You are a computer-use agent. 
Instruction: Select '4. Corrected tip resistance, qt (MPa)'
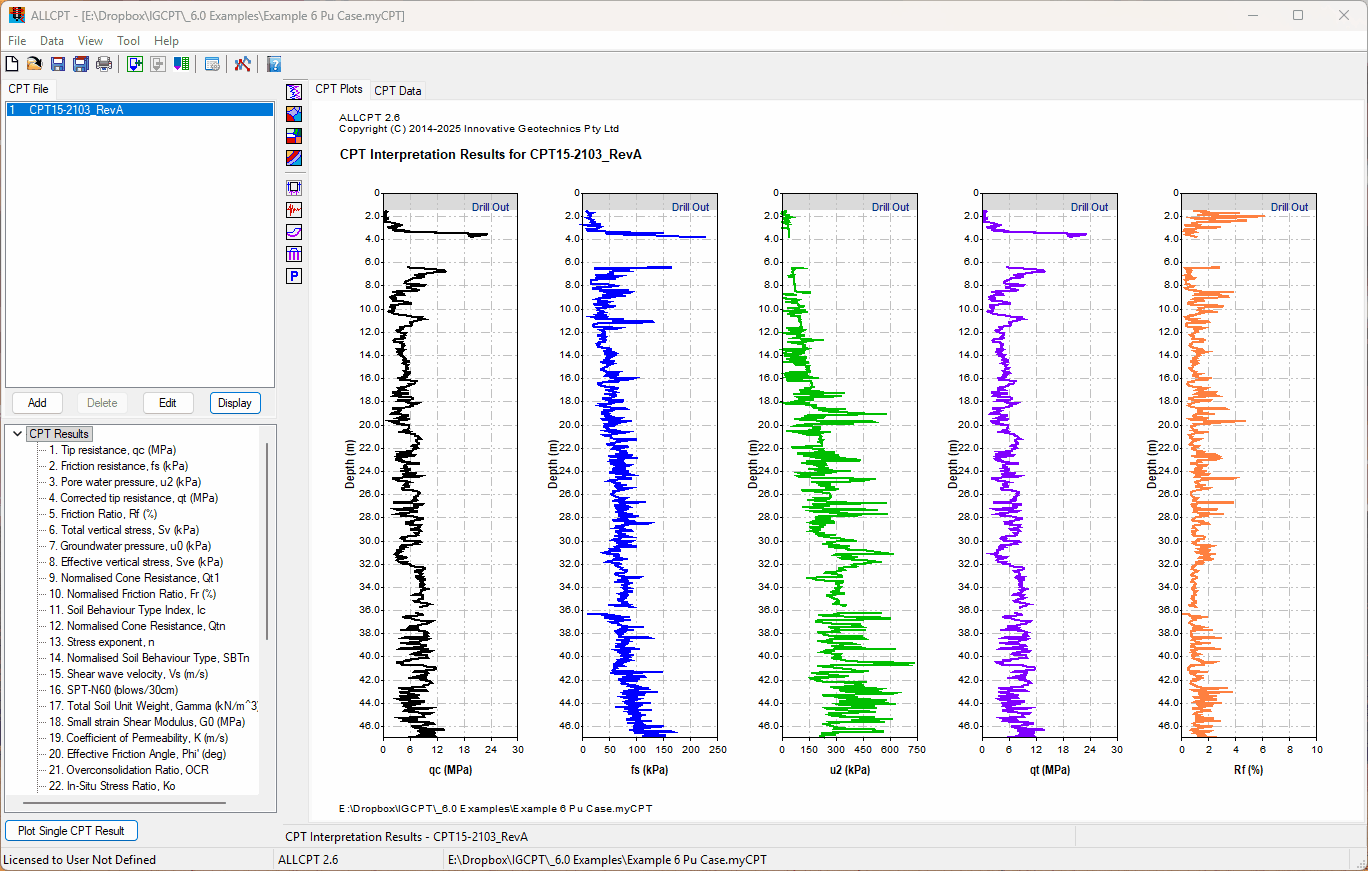[133, 498]
